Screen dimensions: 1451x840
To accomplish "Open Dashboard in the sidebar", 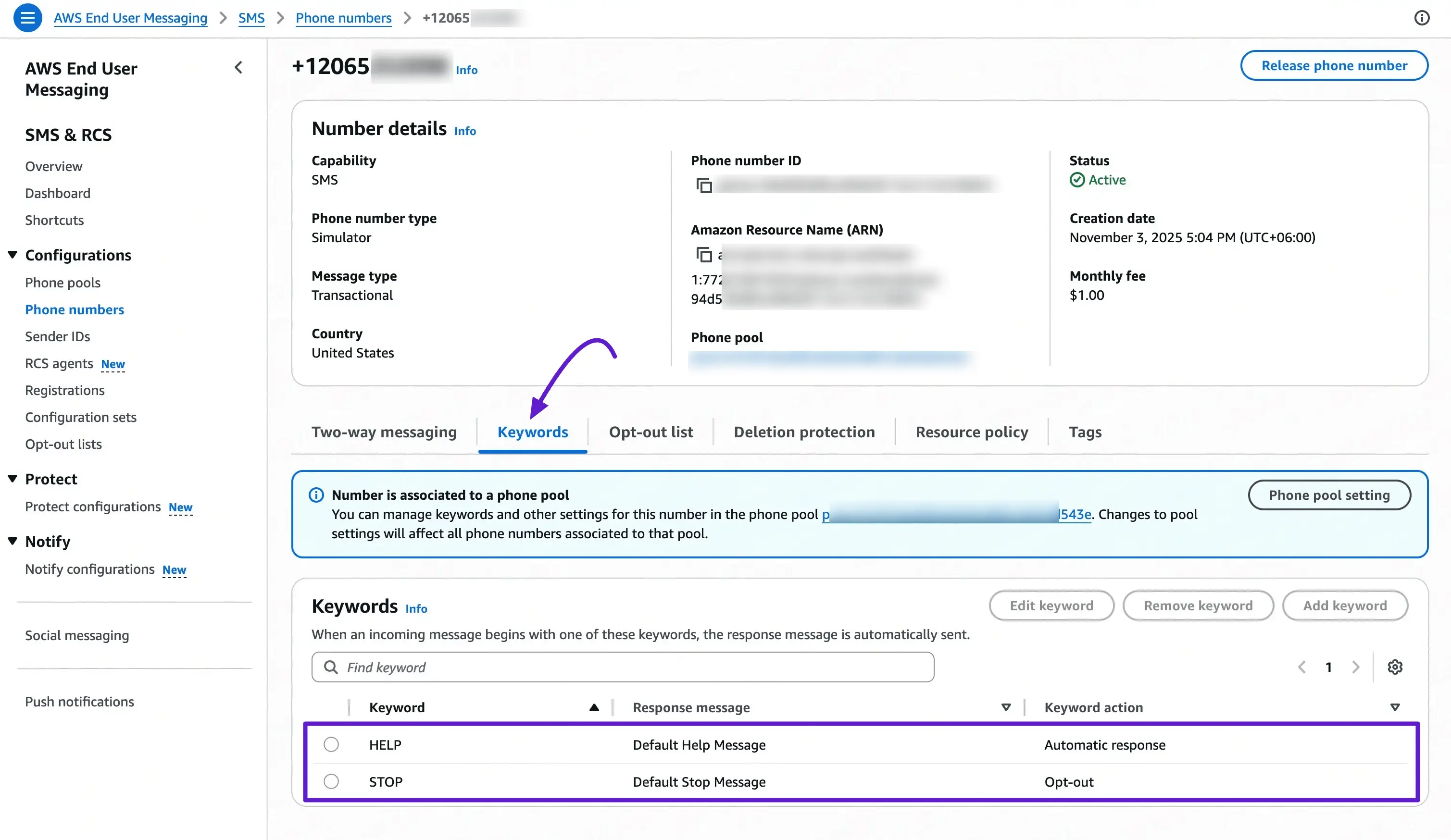I will click(58, 193).
